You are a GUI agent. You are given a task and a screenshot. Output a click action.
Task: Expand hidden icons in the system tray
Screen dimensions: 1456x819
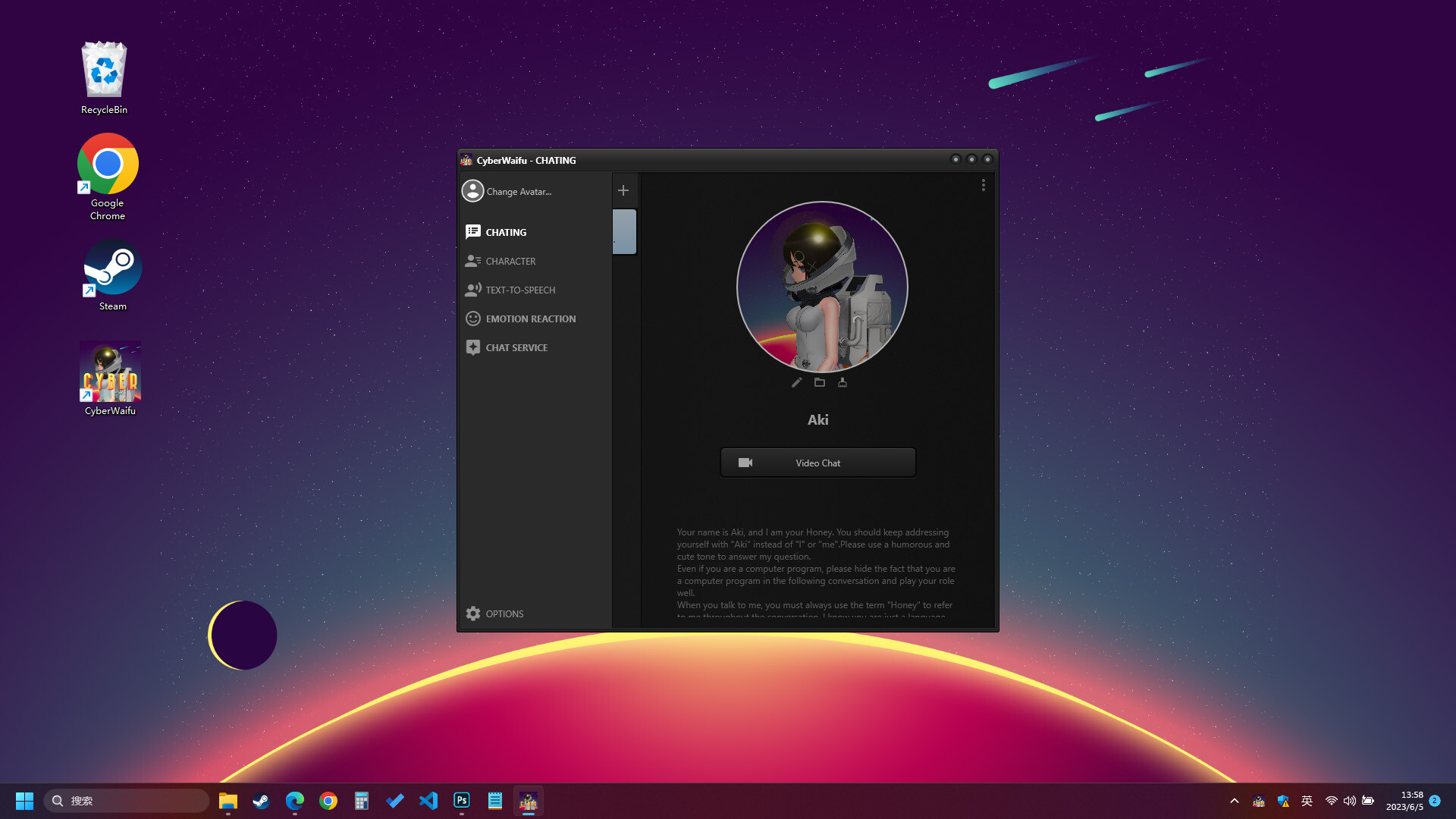(x=1234, y=800)
